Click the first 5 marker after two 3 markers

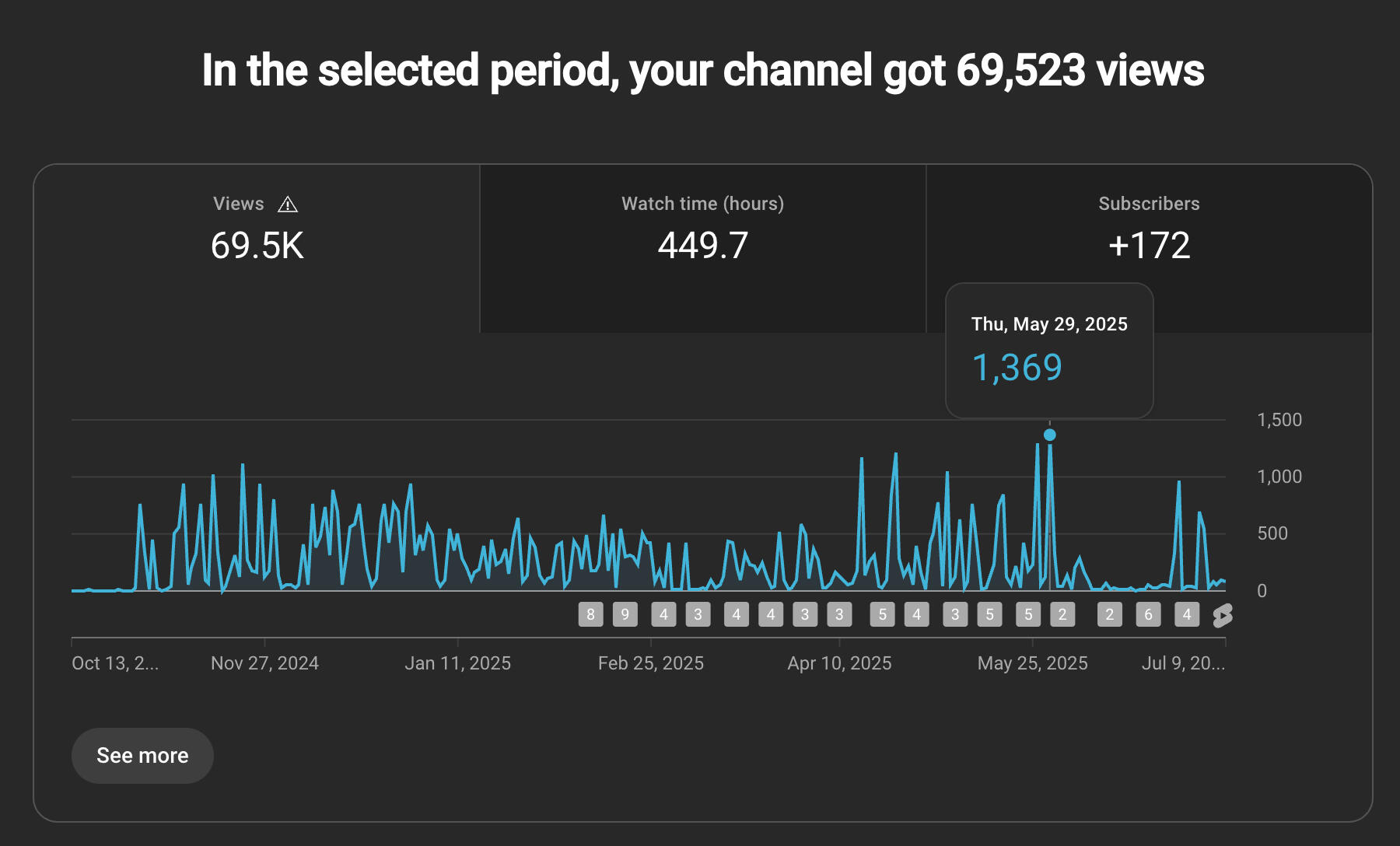click(882, 614)
